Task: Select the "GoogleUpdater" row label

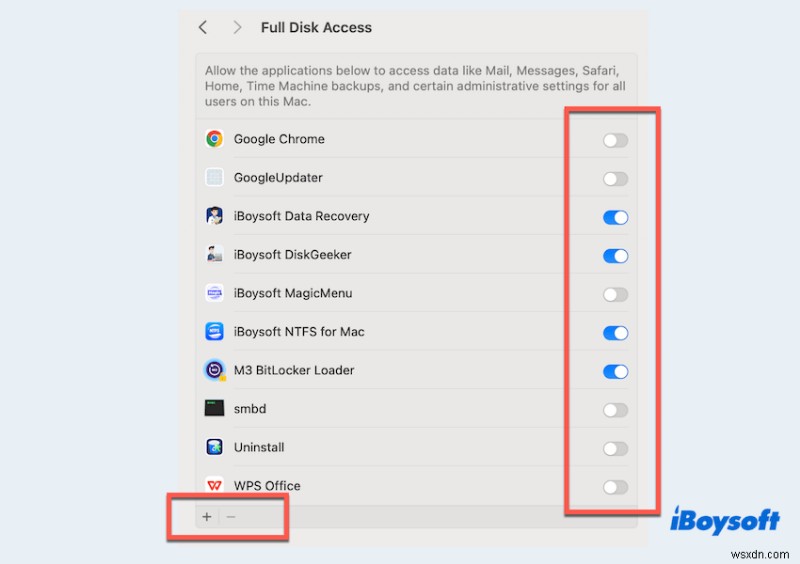Action: click(278, 178)
